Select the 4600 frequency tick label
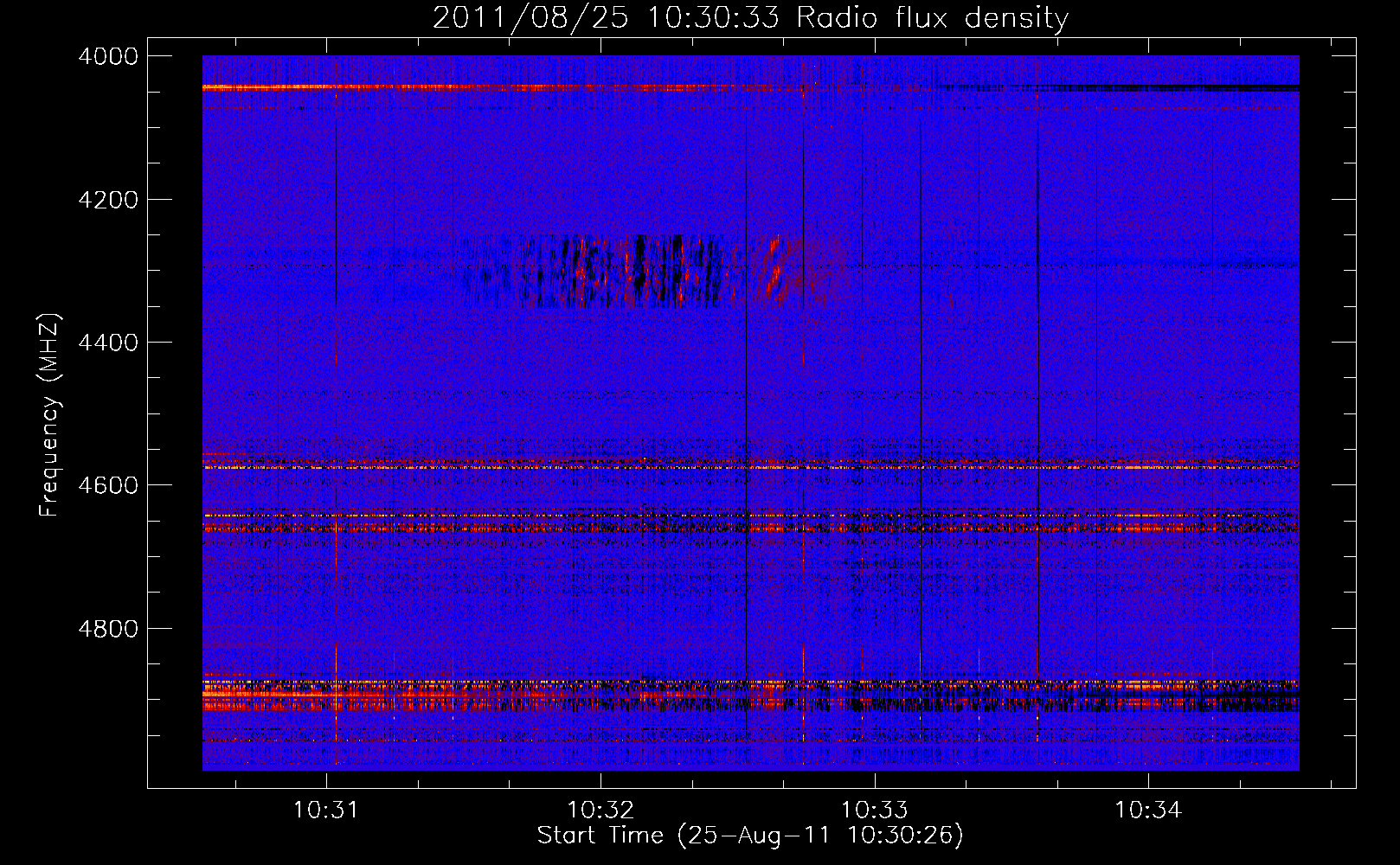 point(108,485)
